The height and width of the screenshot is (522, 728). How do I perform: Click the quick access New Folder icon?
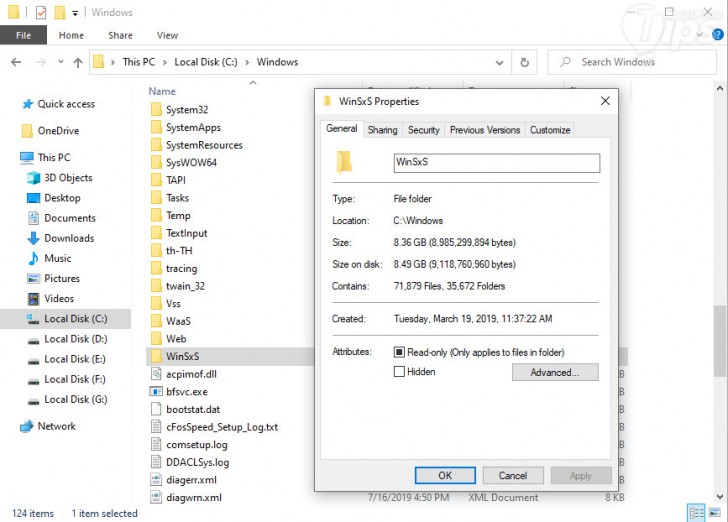pos(59,12)
